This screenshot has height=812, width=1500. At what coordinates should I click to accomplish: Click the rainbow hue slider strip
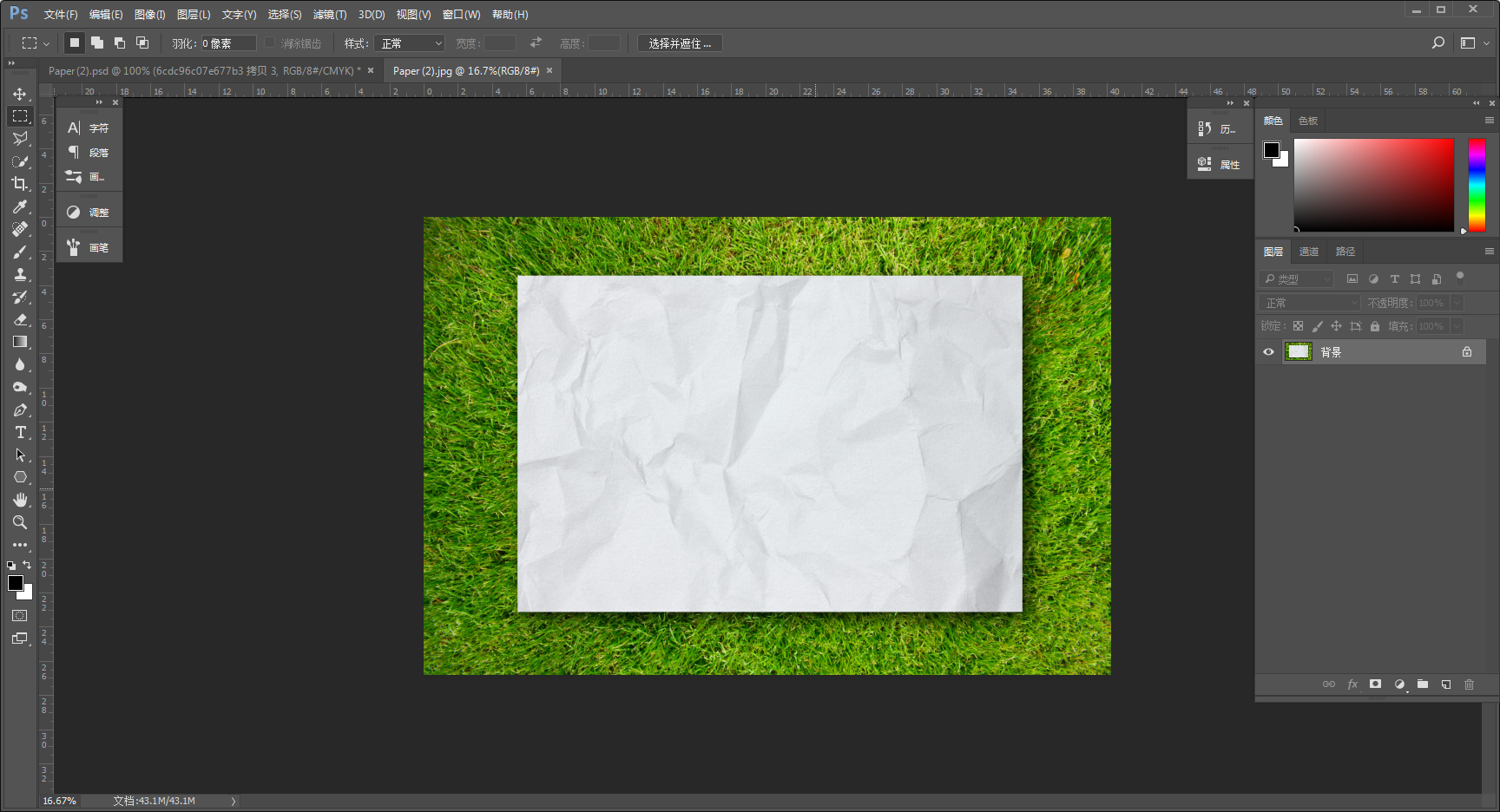tap(1477, 185)
